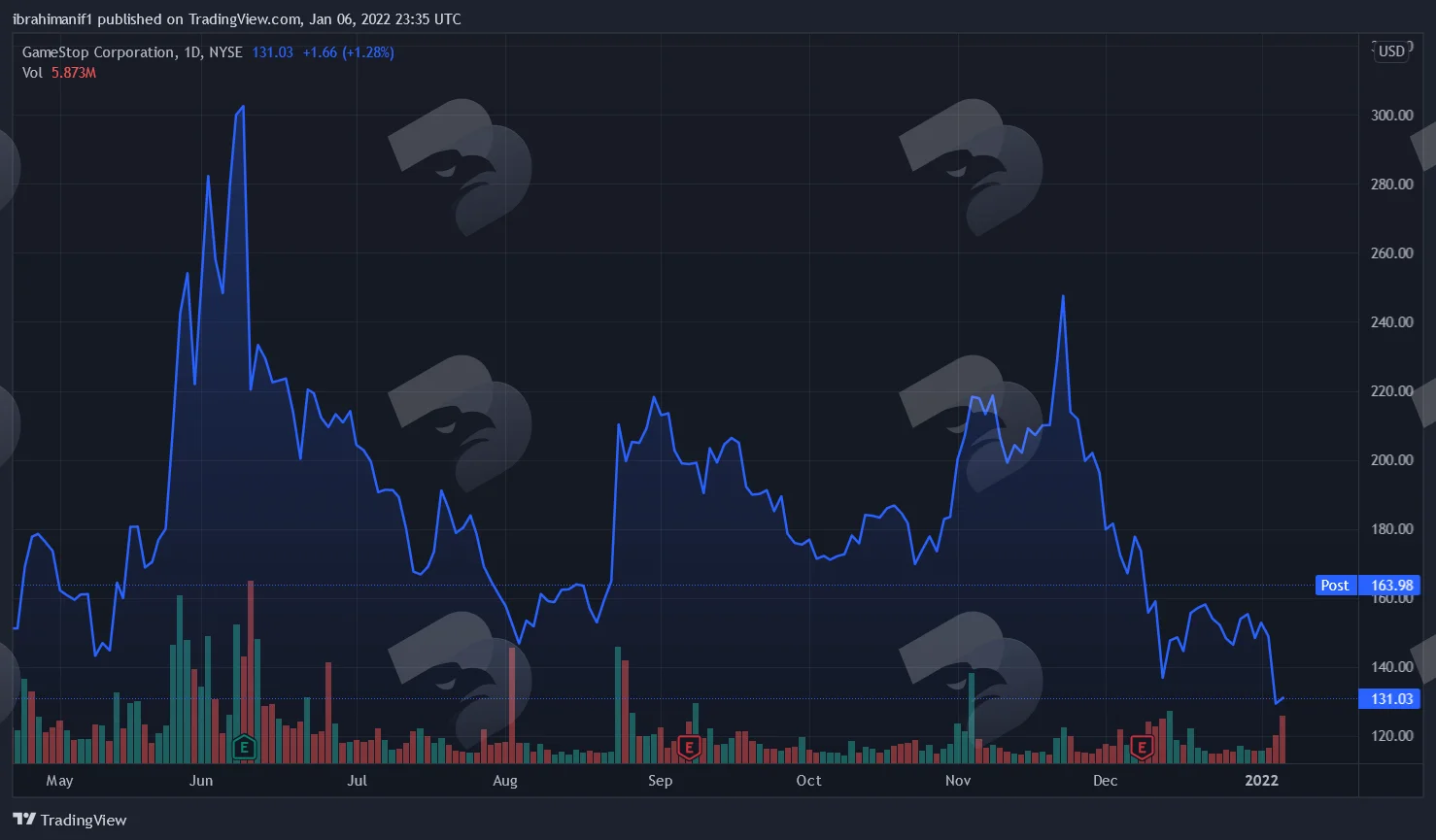
Task: Click the Sep label on time axis
Action: [x=660, y=781]
